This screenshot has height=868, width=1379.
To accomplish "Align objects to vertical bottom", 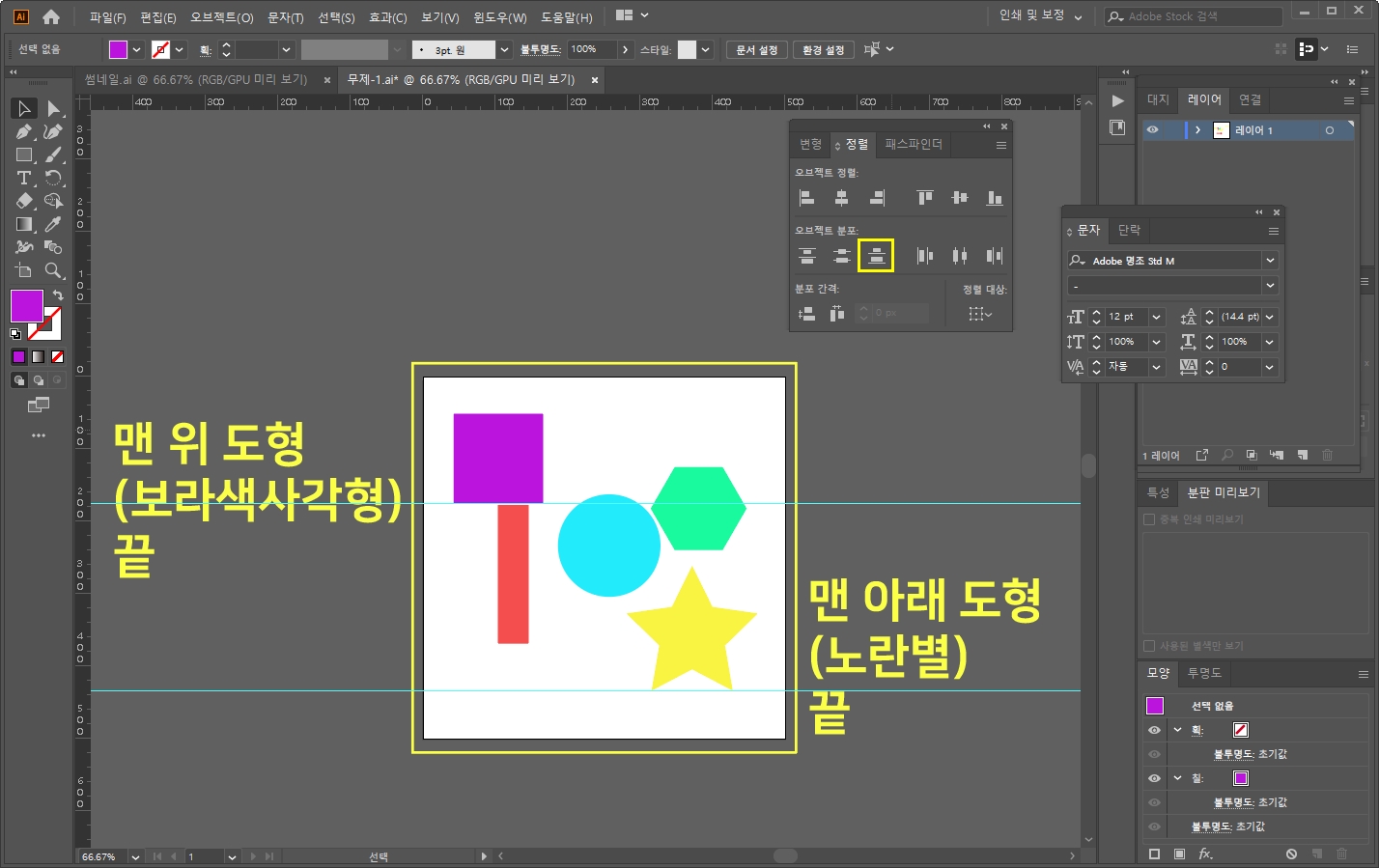I will 995,198.
